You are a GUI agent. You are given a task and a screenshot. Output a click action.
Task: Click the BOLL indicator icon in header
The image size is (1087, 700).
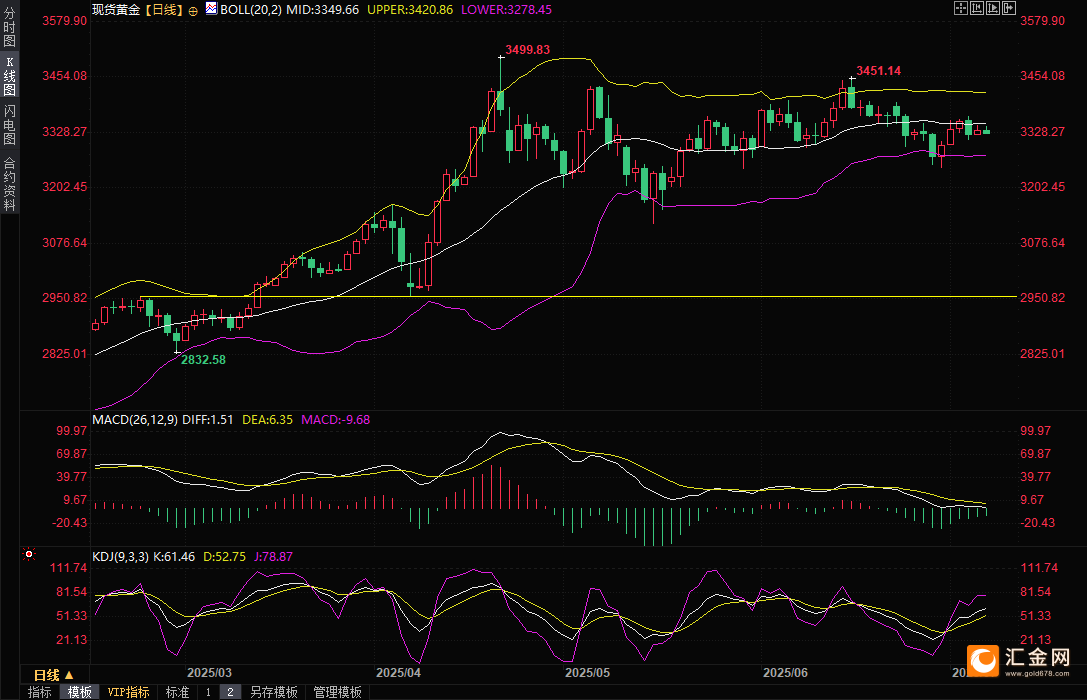pyautogui.click(x=210, y=8)
